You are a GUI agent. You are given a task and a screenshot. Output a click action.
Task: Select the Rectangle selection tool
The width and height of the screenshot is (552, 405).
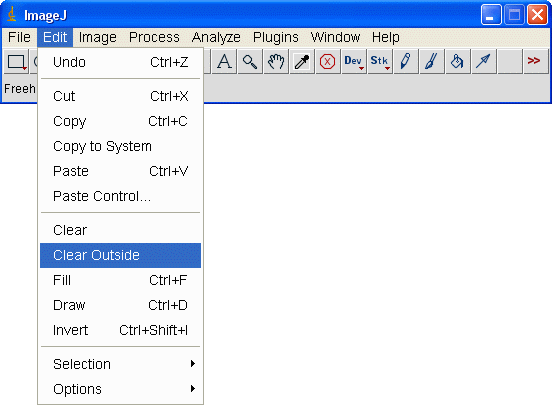click(x=16, y=62)
